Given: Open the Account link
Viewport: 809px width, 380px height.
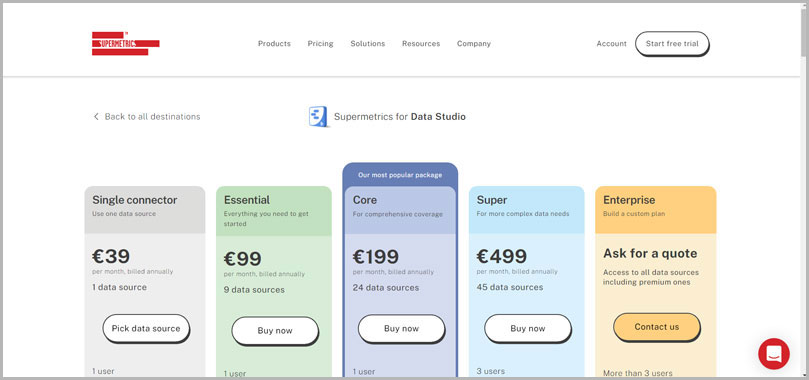Looking at the screenshot, I should (611, 44).
